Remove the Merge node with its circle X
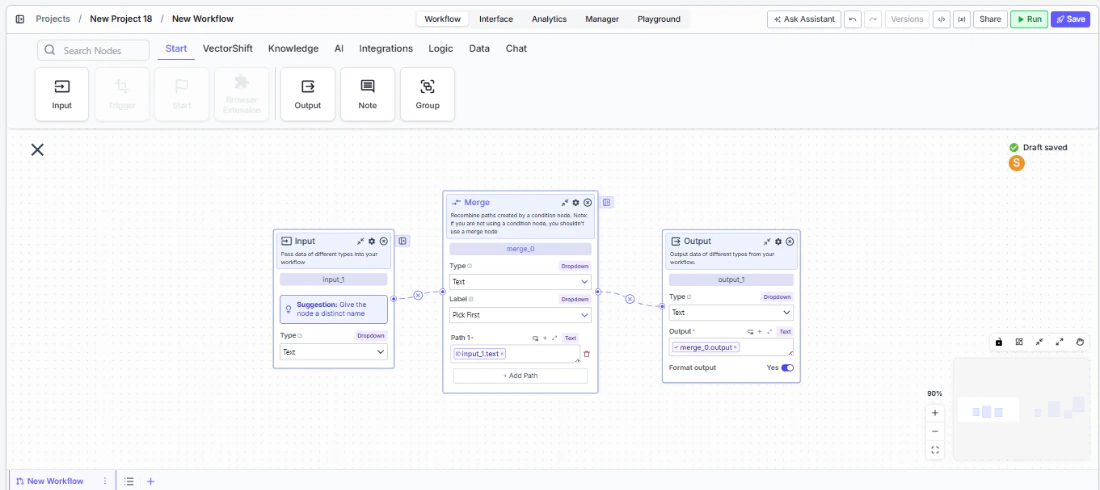 click(588, 202)
